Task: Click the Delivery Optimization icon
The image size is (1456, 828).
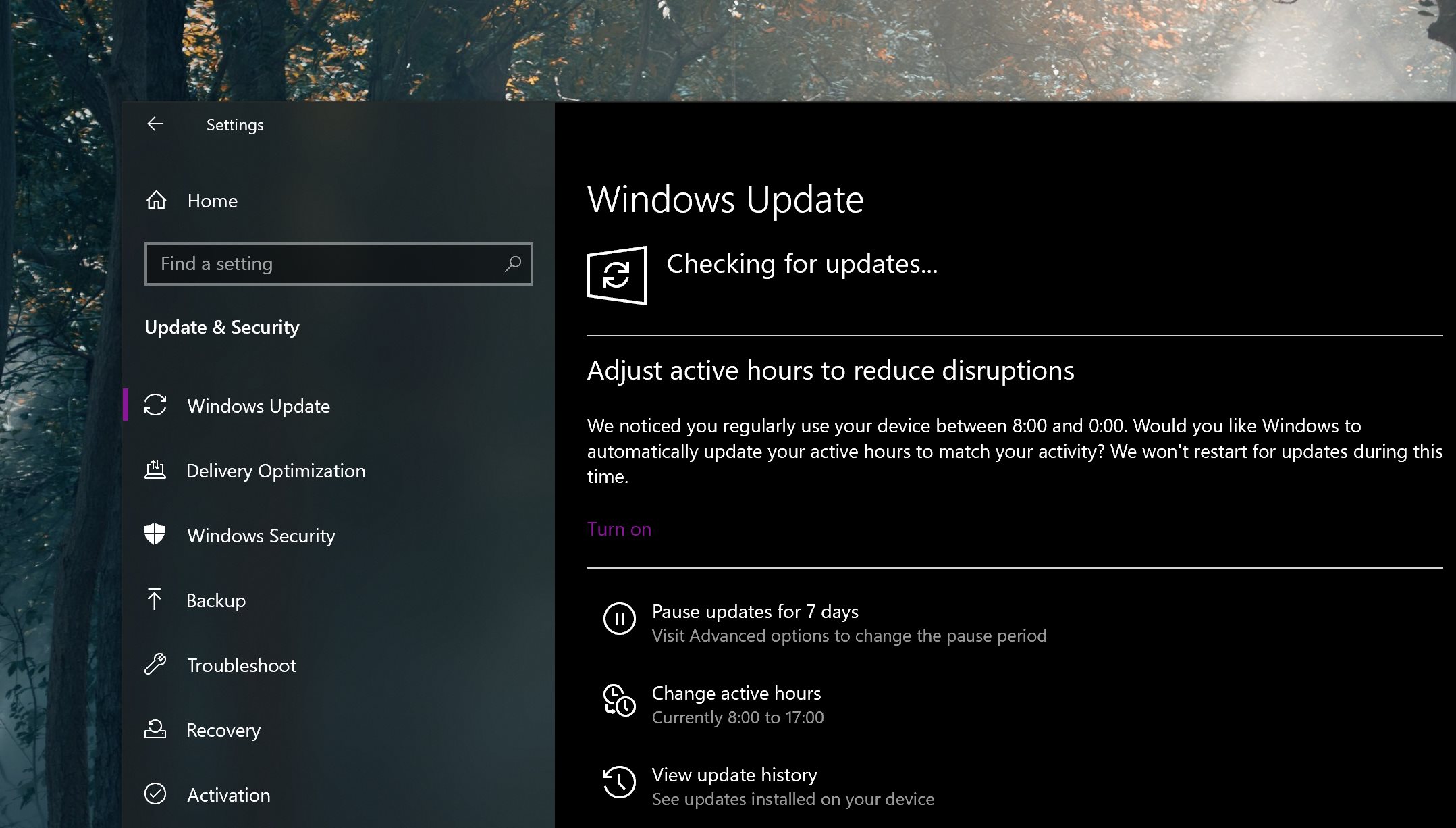Action: pyautogui.click(x=155, y=469)
